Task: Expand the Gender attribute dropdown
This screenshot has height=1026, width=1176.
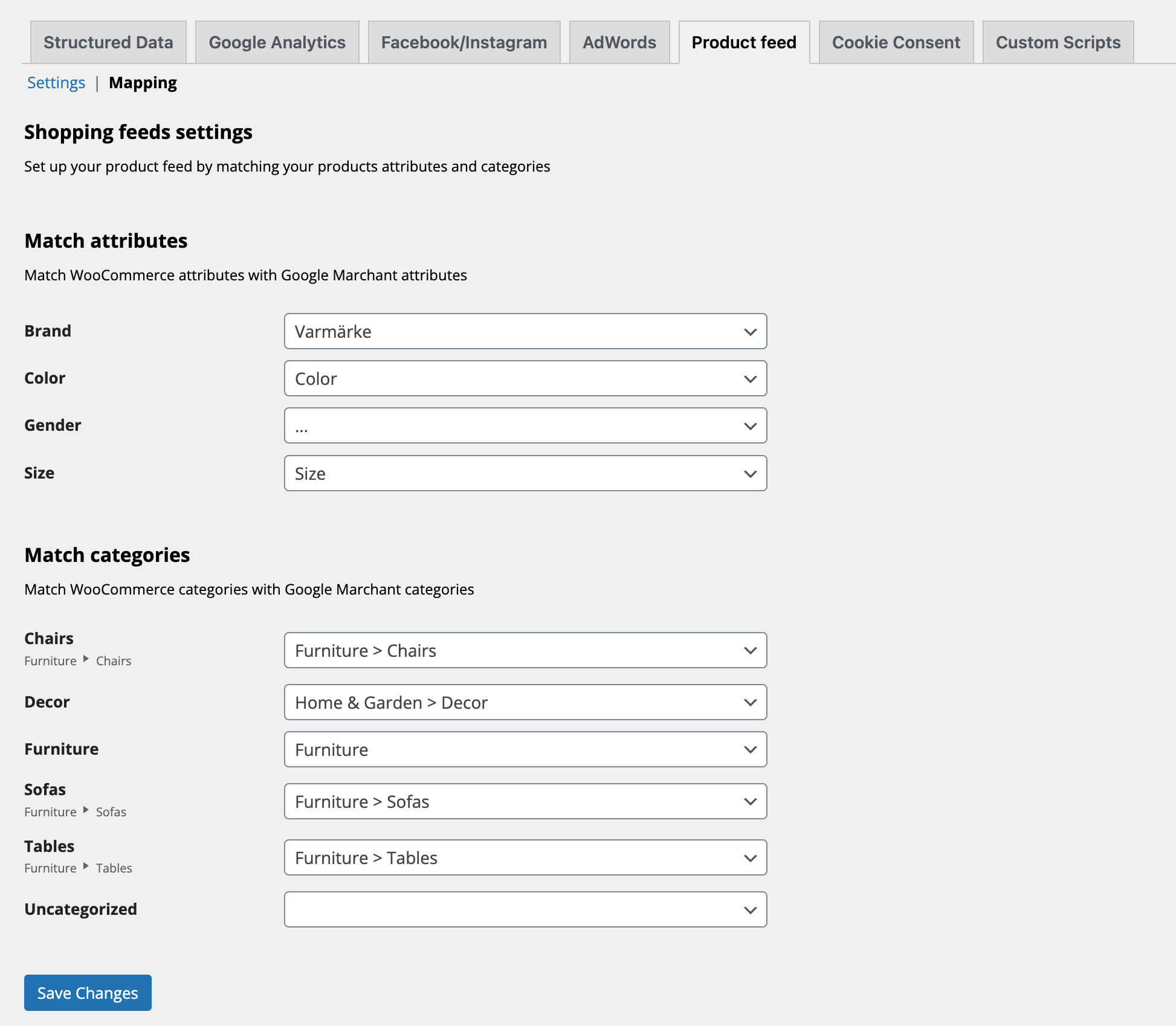Action: pos(525,425)
